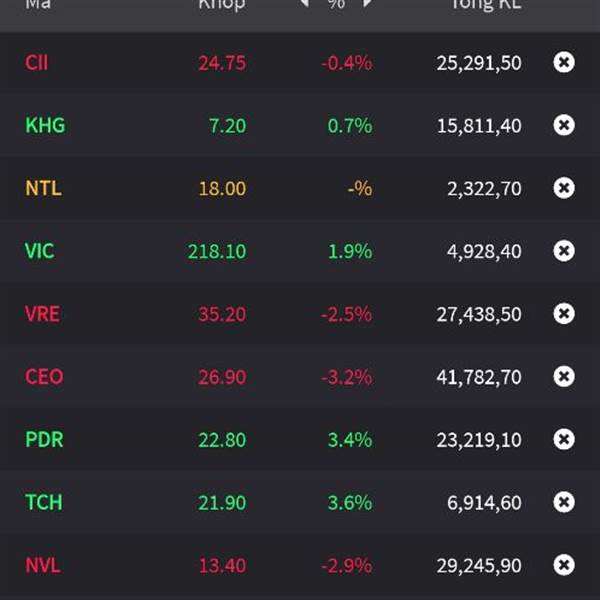
Task: Remove VIC from the list
Action: point(564,251)
